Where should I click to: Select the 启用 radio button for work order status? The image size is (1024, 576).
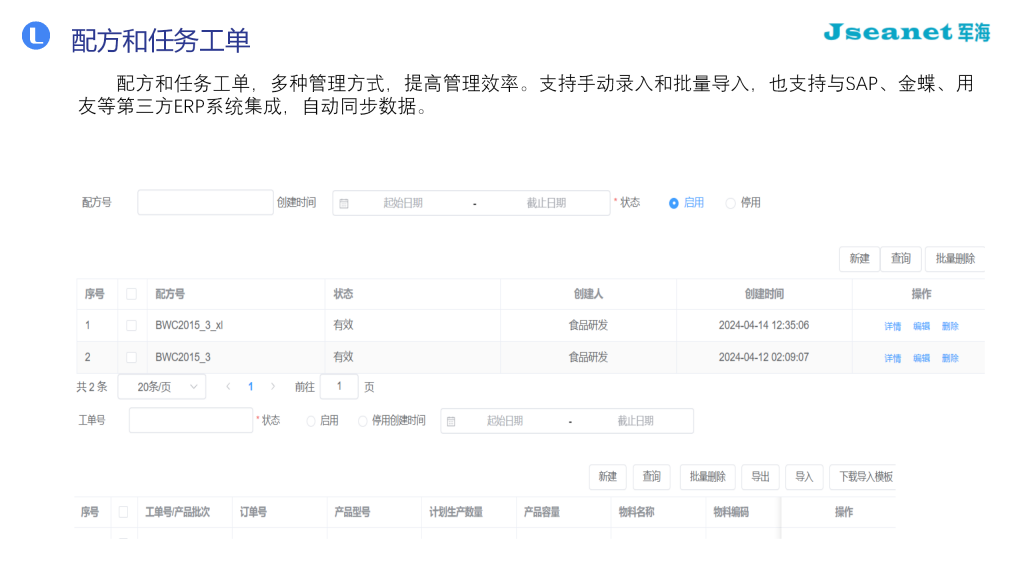310,420
